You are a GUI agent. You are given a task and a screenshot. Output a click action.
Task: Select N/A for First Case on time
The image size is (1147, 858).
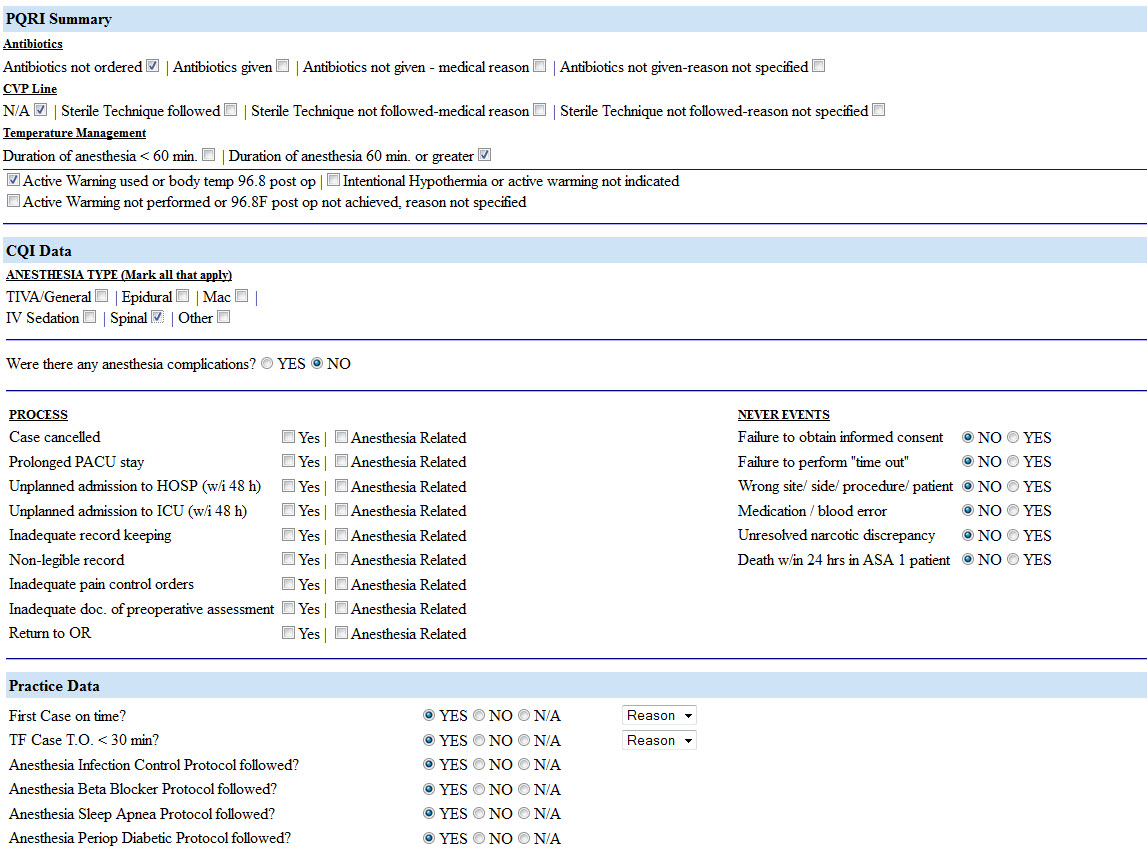(524, 715)
